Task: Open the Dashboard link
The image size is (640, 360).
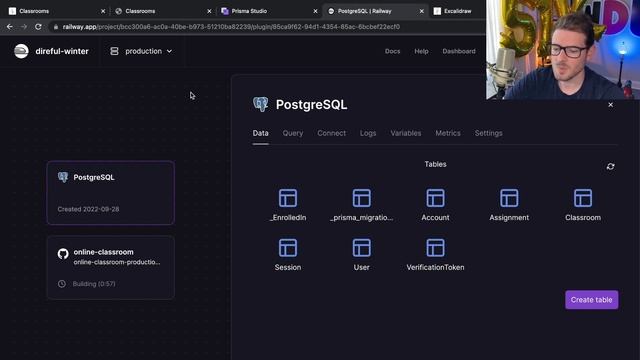Action: [x=459, y=51]
